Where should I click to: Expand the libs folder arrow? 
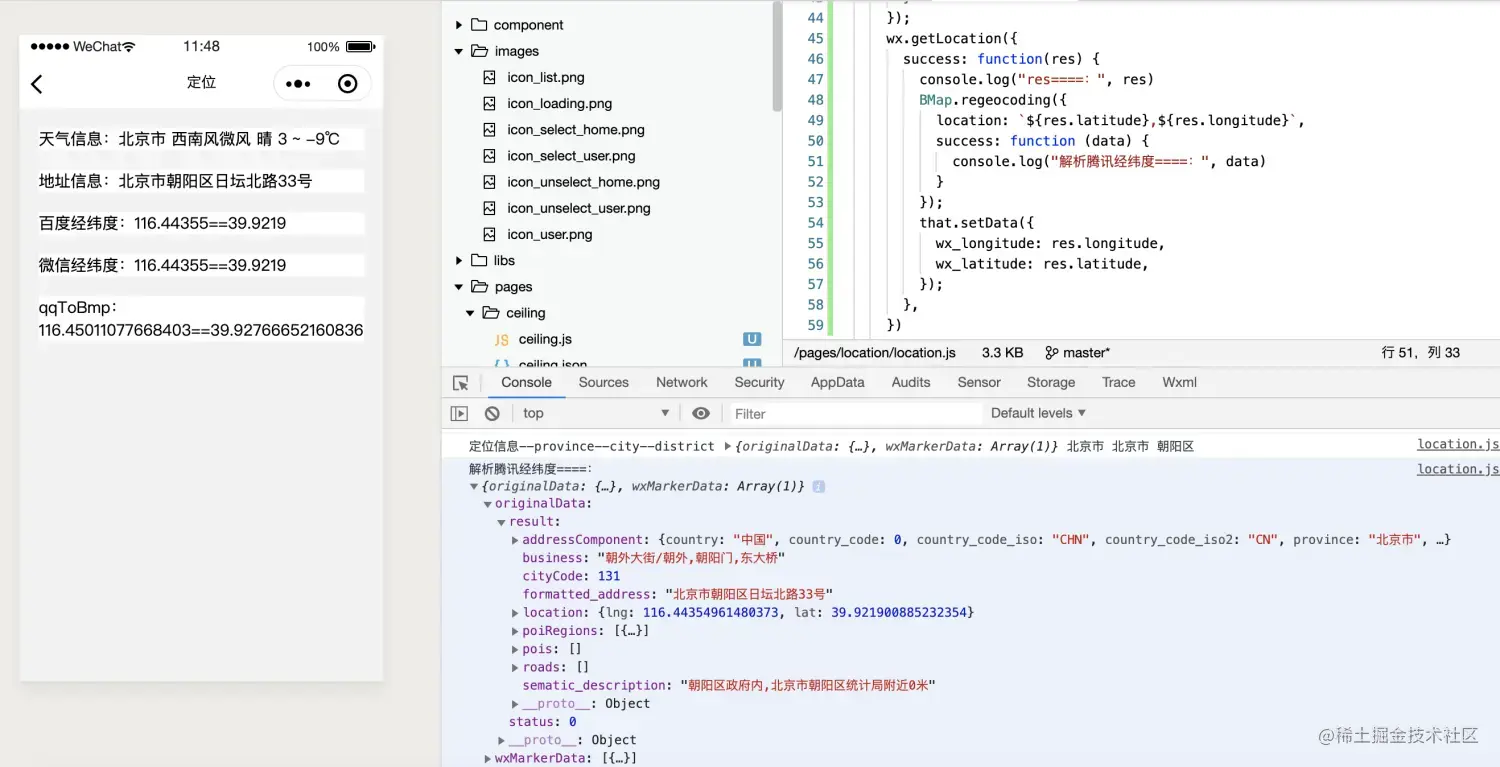[459, 260]
